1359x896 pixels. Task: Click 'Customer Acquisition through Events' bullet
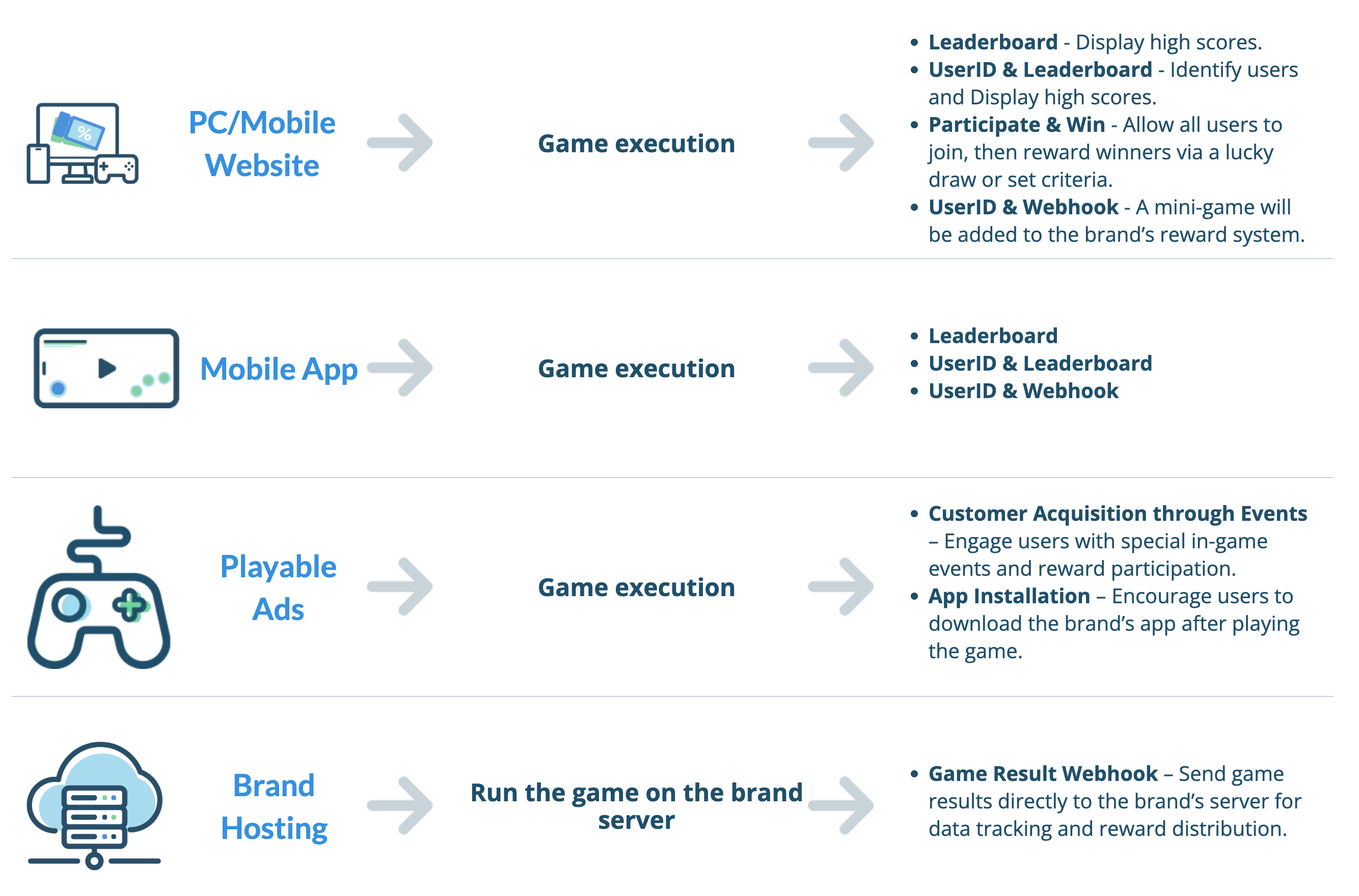(x=1117, y=514)
